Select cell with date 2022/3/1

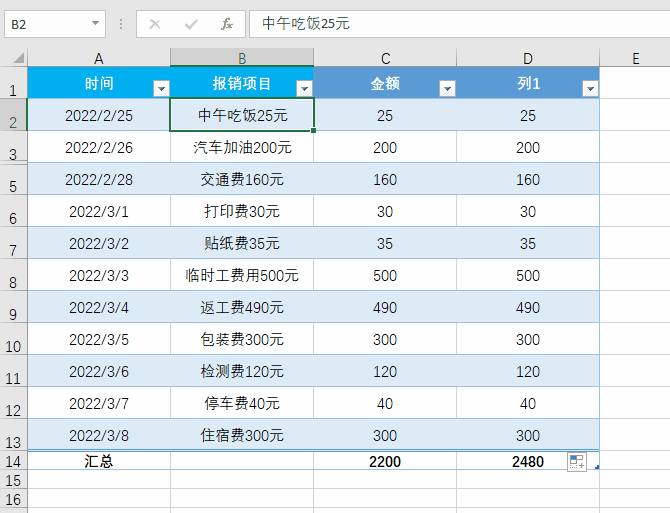click(x=99, y=211)
